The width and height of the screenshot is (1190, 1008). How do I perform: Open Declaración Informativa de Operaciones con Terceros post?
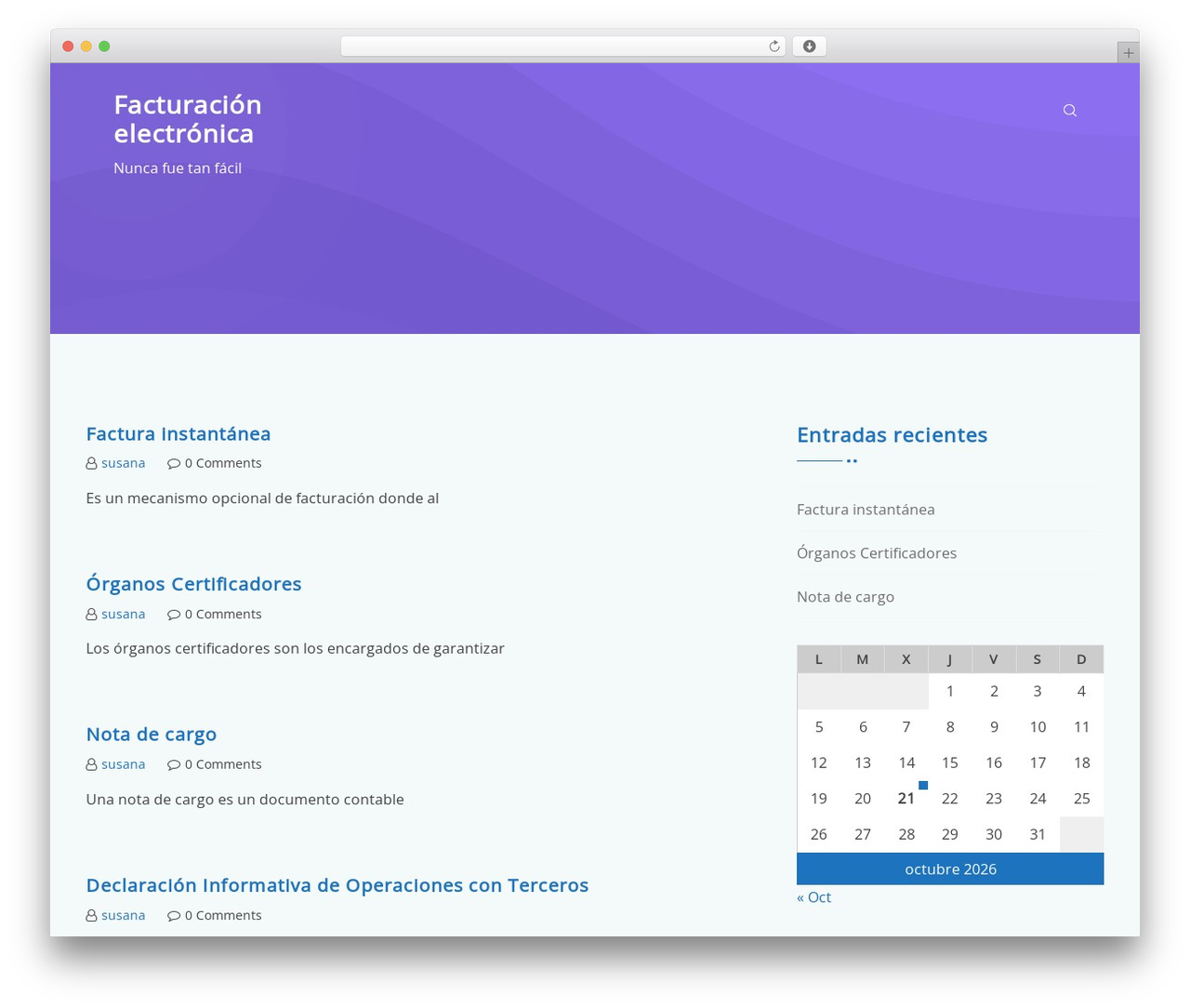coord(337,885)
